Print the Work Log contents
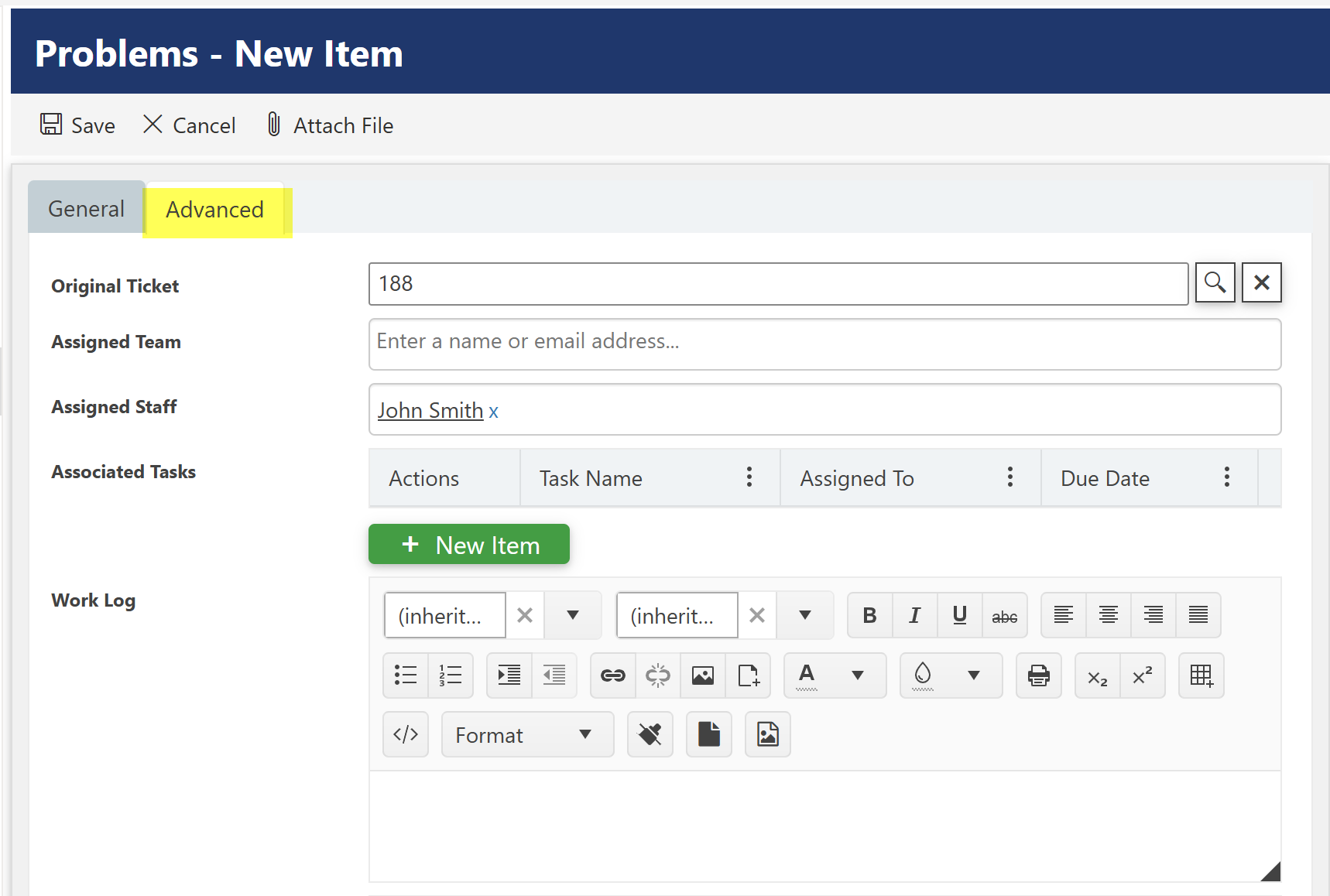 coord(1038,675)
